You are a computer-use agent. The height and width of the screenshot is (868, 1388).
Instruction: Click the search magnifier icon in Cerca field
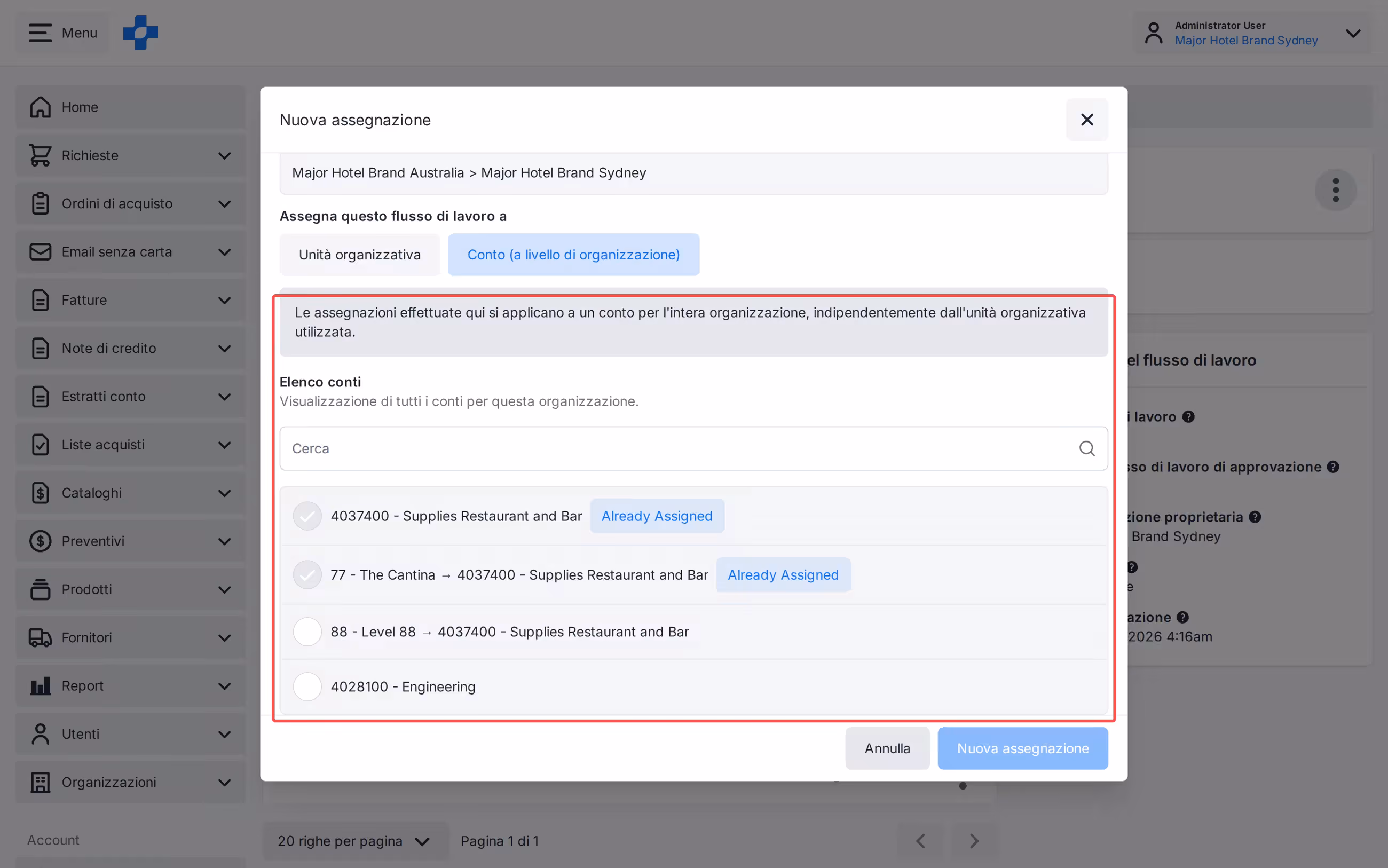point(1086,448)
